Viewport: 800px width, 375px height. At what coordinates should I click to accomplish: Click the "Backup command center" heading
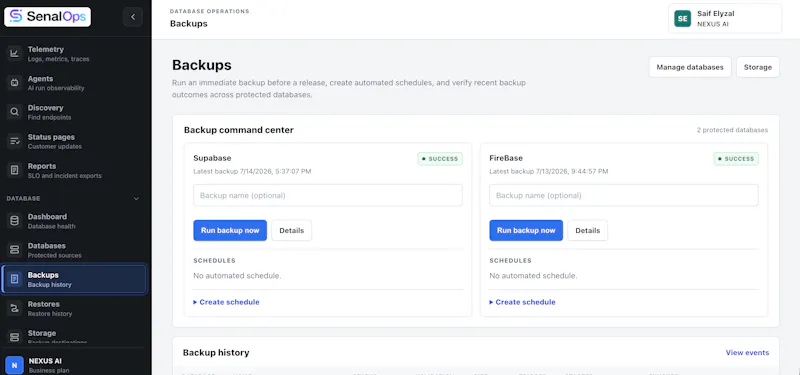239,130
